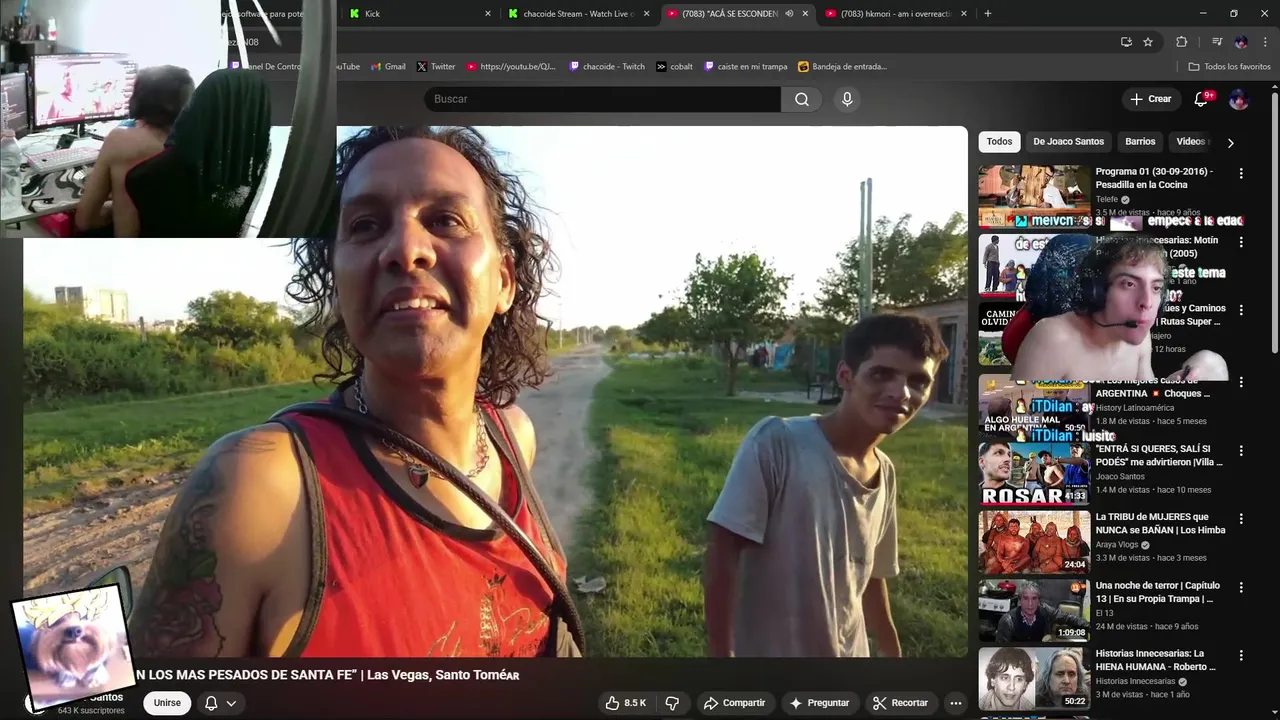Select the Barrios filter chip
1280x720 pixels.
pyautogui.click(x=1140, y=142)
